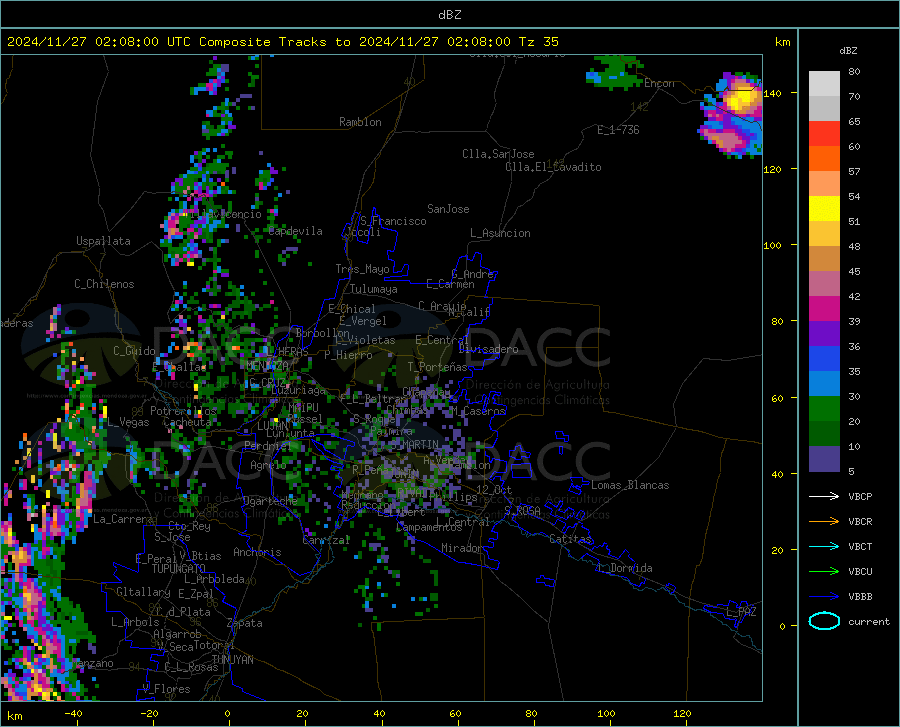Click the green VBCU arrow legend icon

(824, 572)
